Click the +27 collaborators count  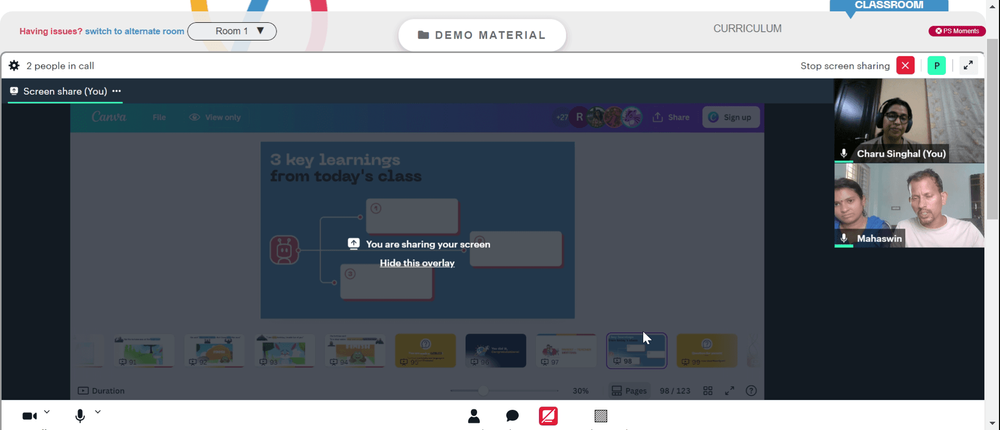pos(562,117)
